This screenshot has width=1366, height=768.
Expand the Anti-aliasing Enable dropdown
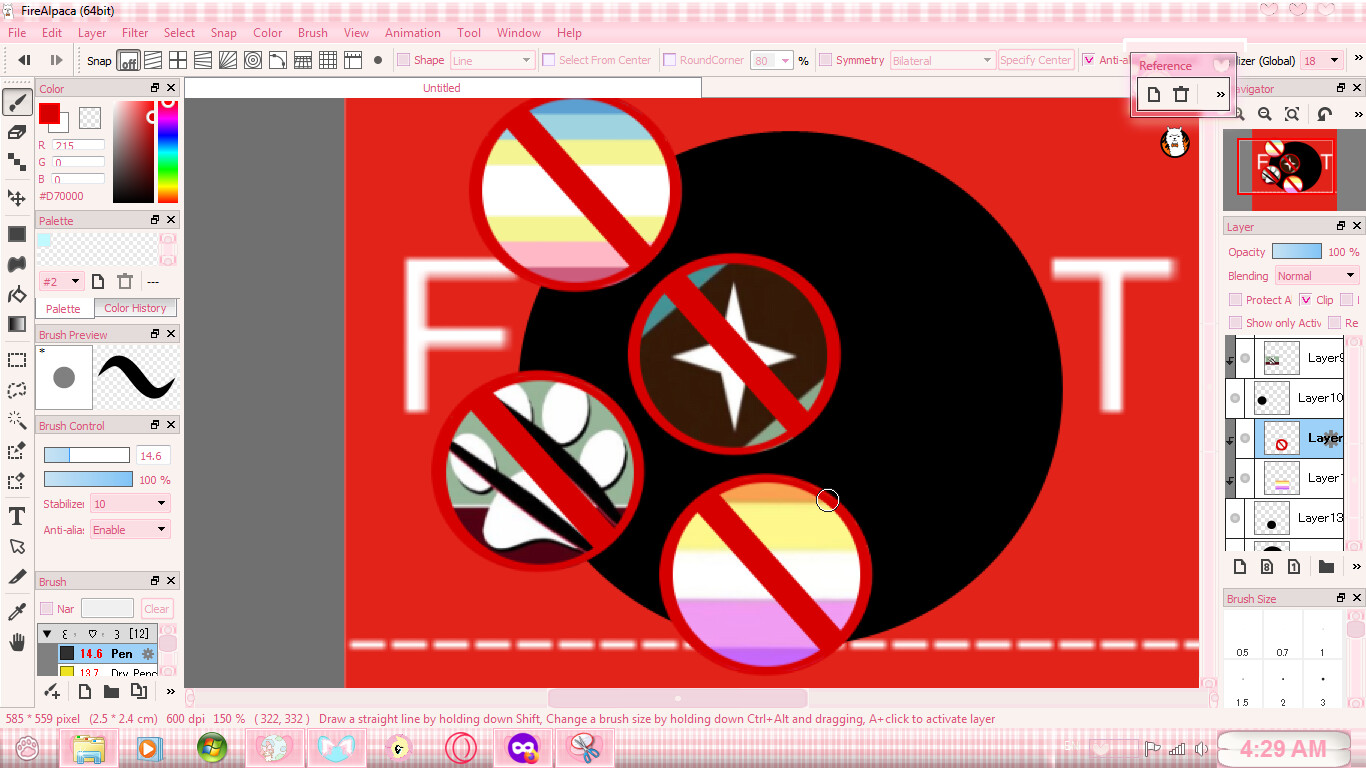tap(130, 530)
